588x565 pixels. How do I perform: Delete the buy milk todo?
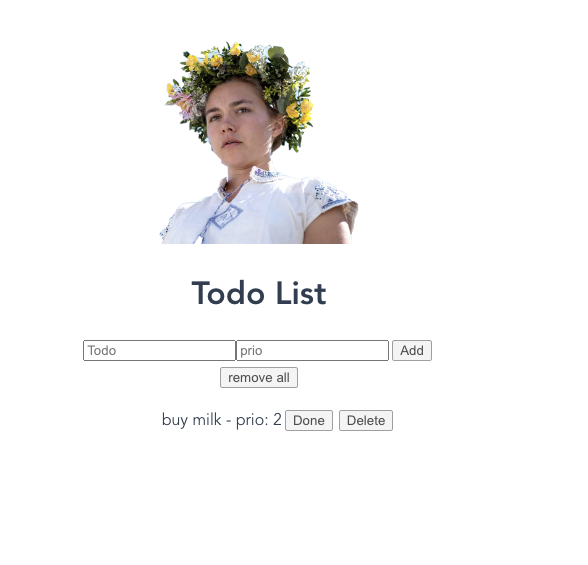(366, 420)
